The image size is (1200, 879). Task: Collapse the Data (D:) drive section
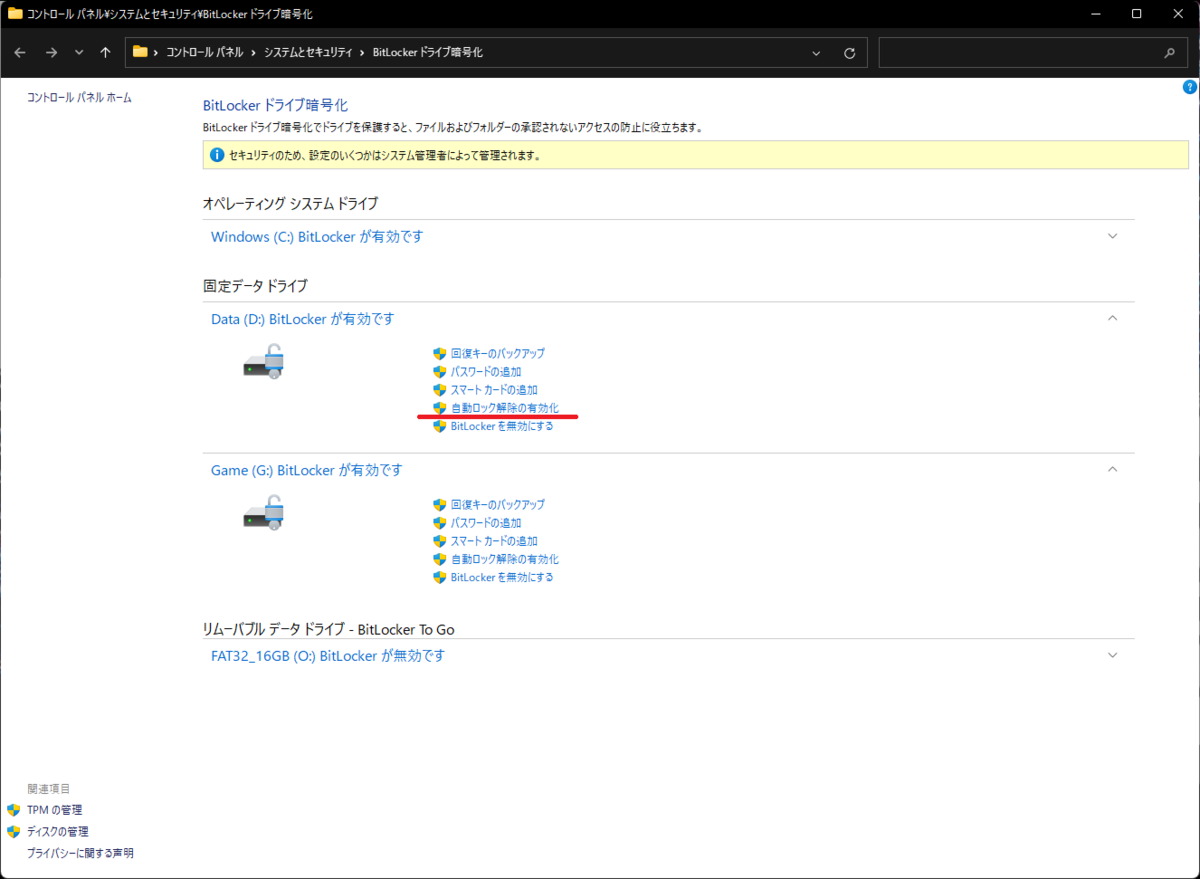pyautogui.click(x=1113, y=318)
